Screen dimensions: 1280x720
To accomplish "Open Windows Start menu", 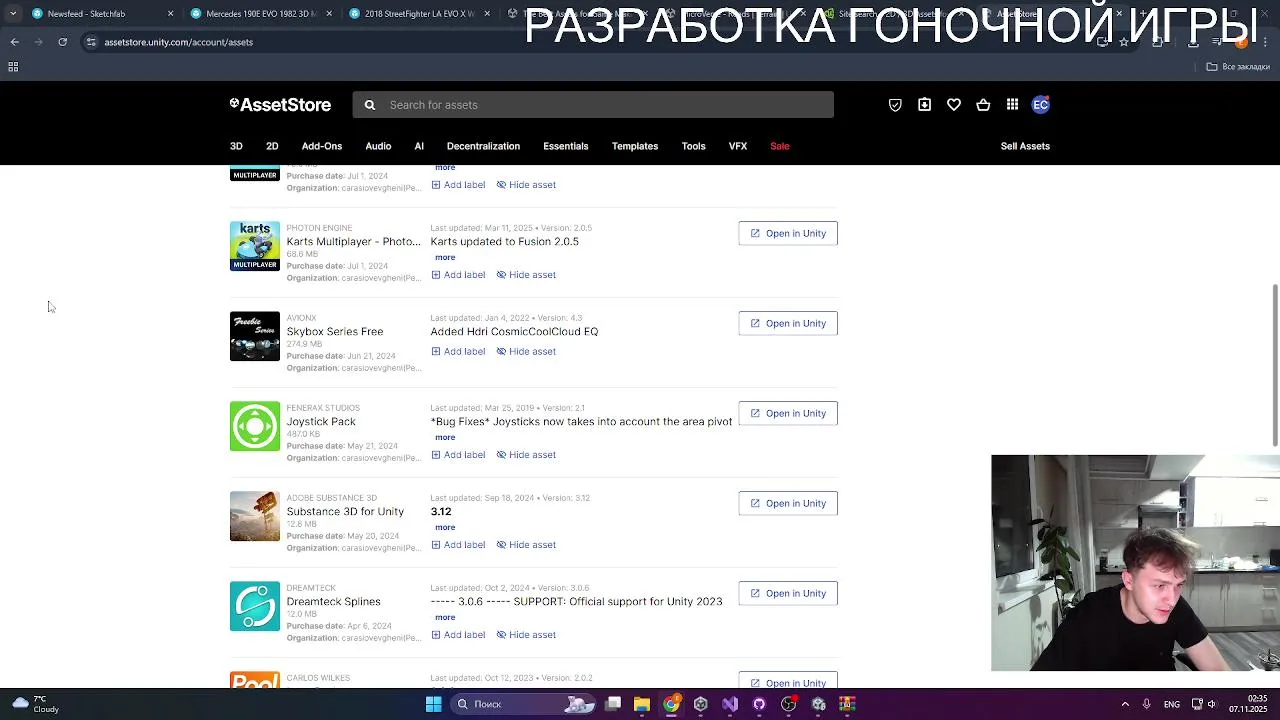I will tap(433, 704).
